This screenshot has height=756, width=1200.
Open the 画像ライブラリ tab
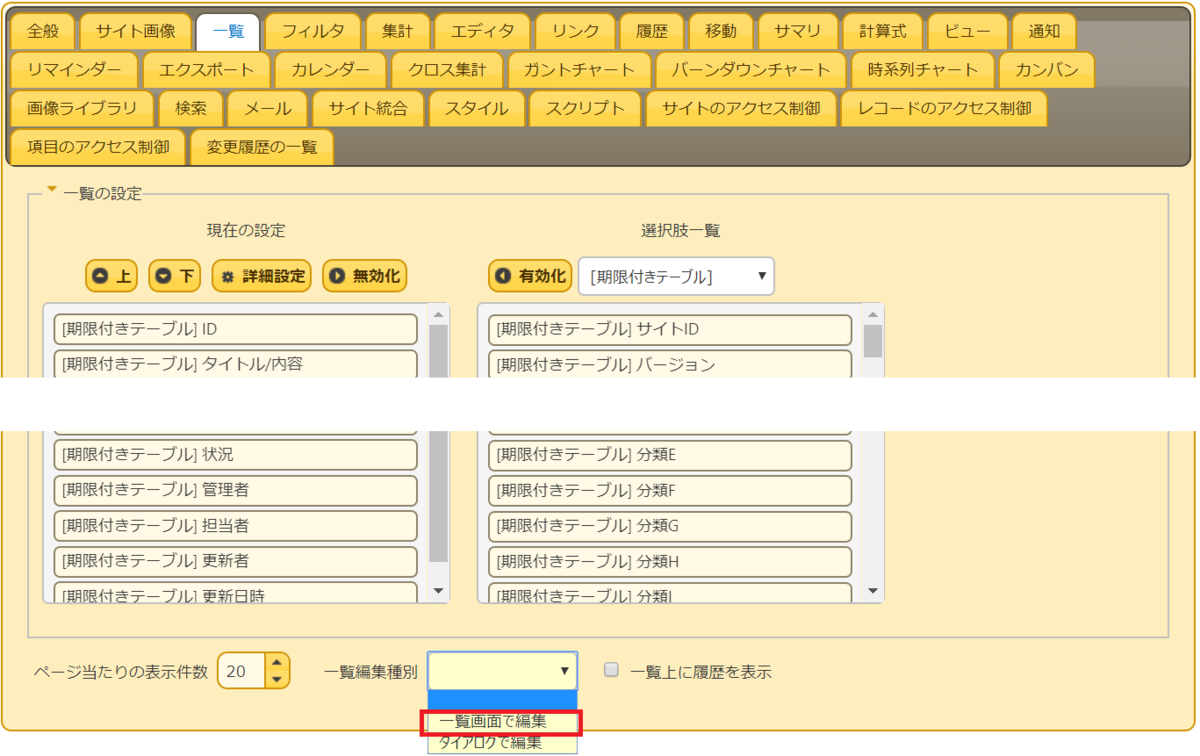tap(83, 108)
